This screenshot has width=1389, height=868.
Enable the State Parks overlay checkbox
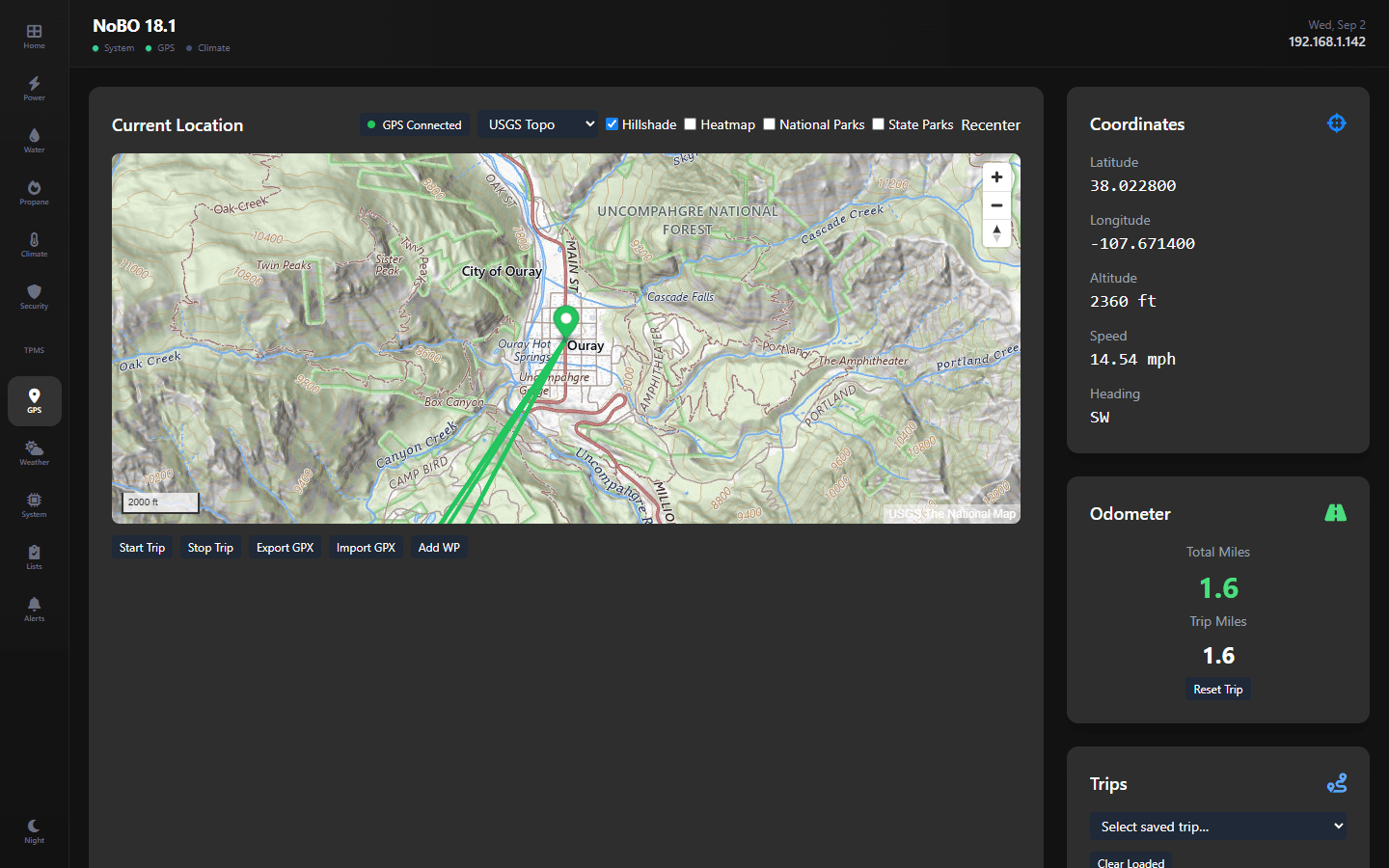point(878,124)
